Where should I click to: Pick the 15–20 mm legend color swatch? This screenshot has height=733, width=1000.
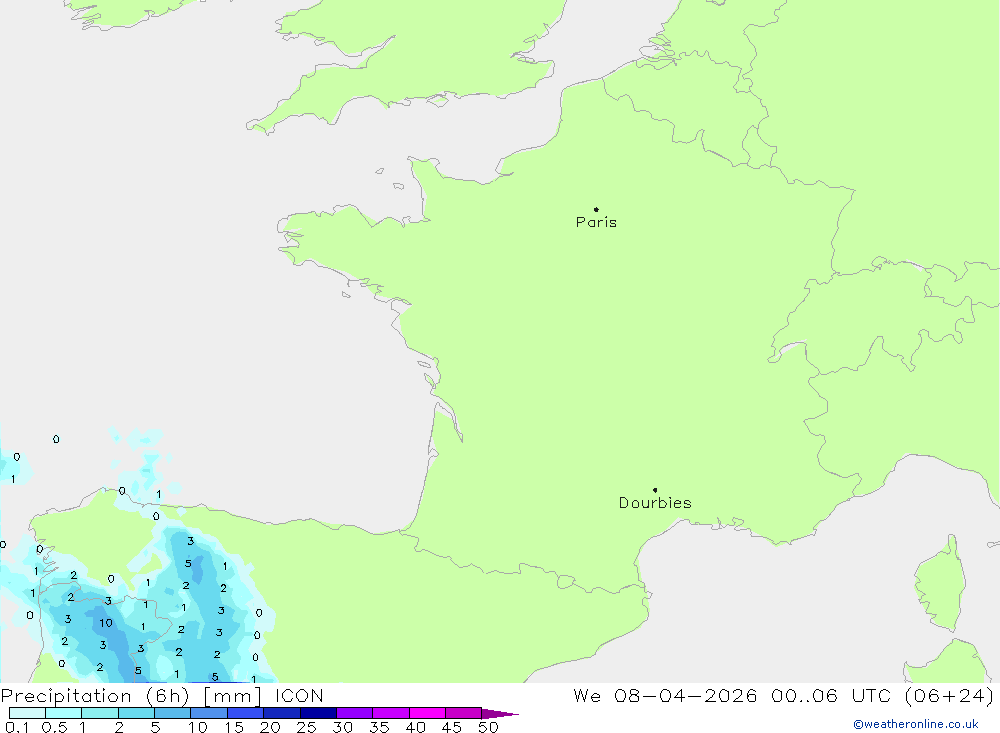pos(246,713)
